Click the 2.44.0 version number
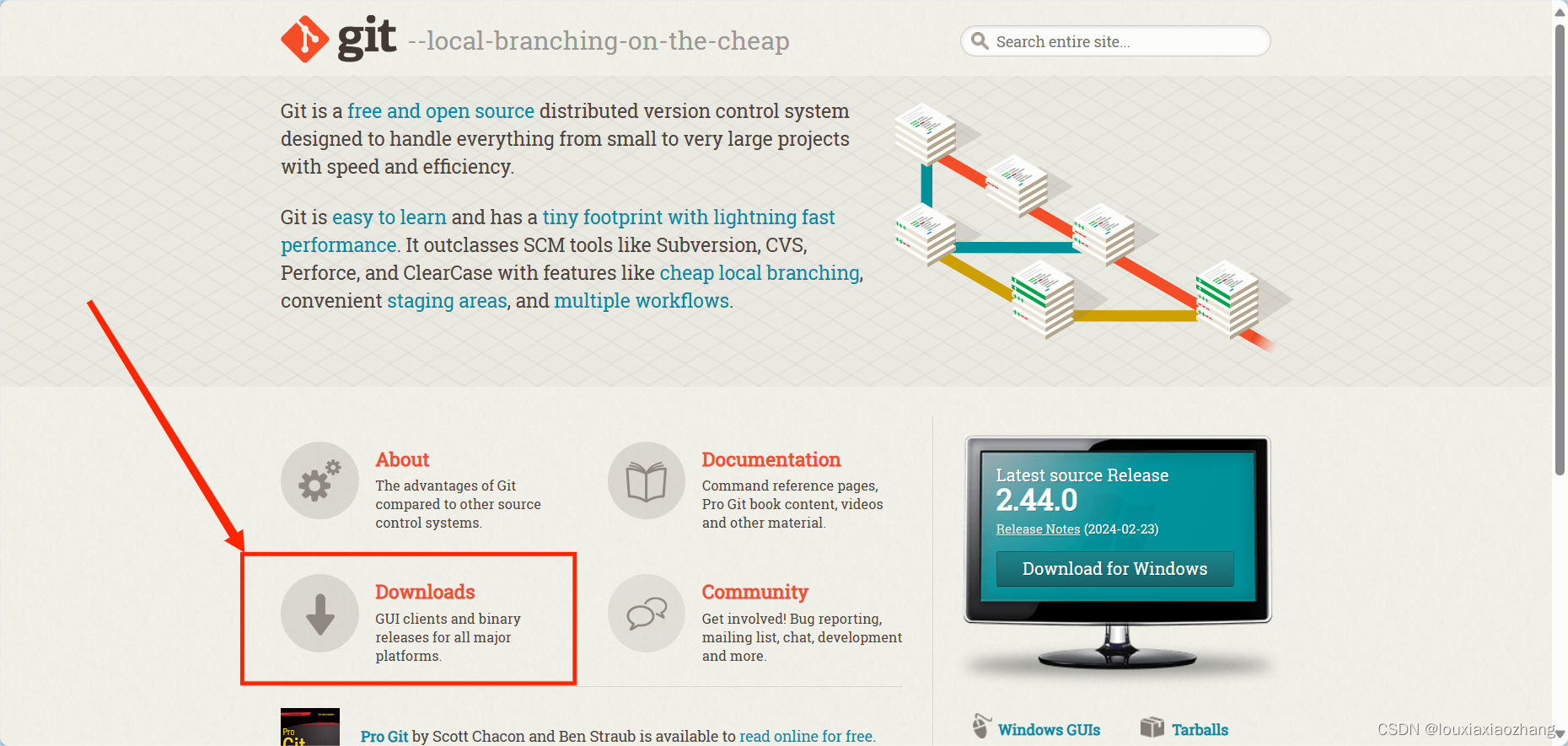This screenshot has width=1568, height=746. [1037, 501]
